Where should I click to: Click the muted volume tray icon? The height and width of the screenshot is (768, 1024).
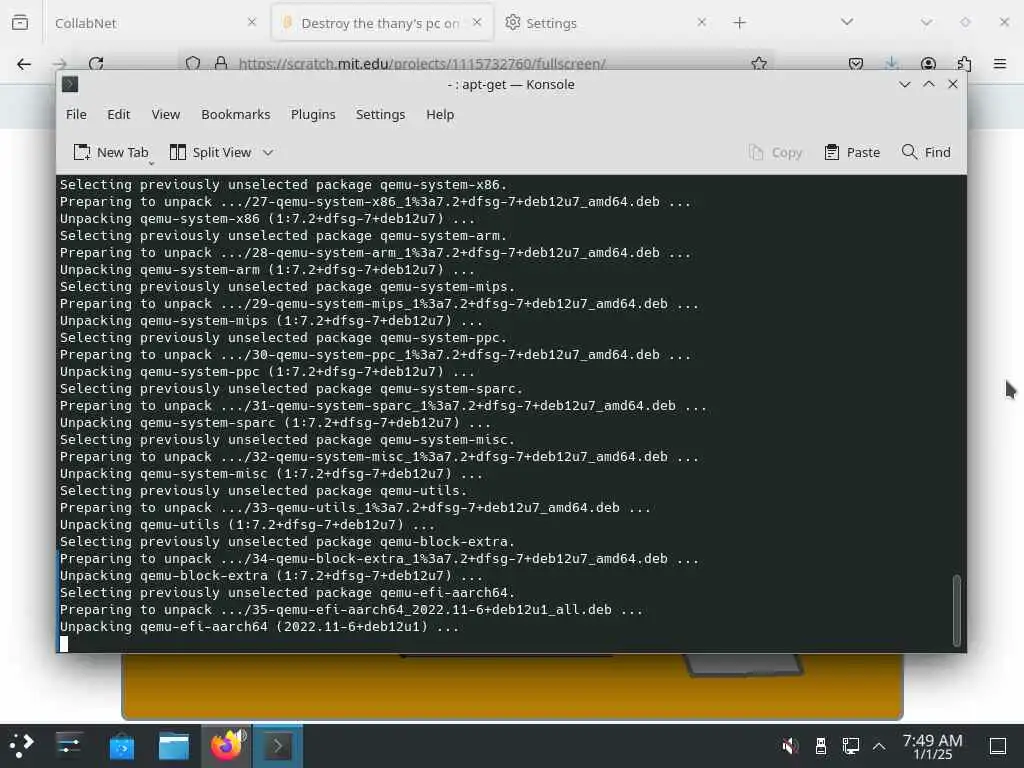[x=790, y=746]
